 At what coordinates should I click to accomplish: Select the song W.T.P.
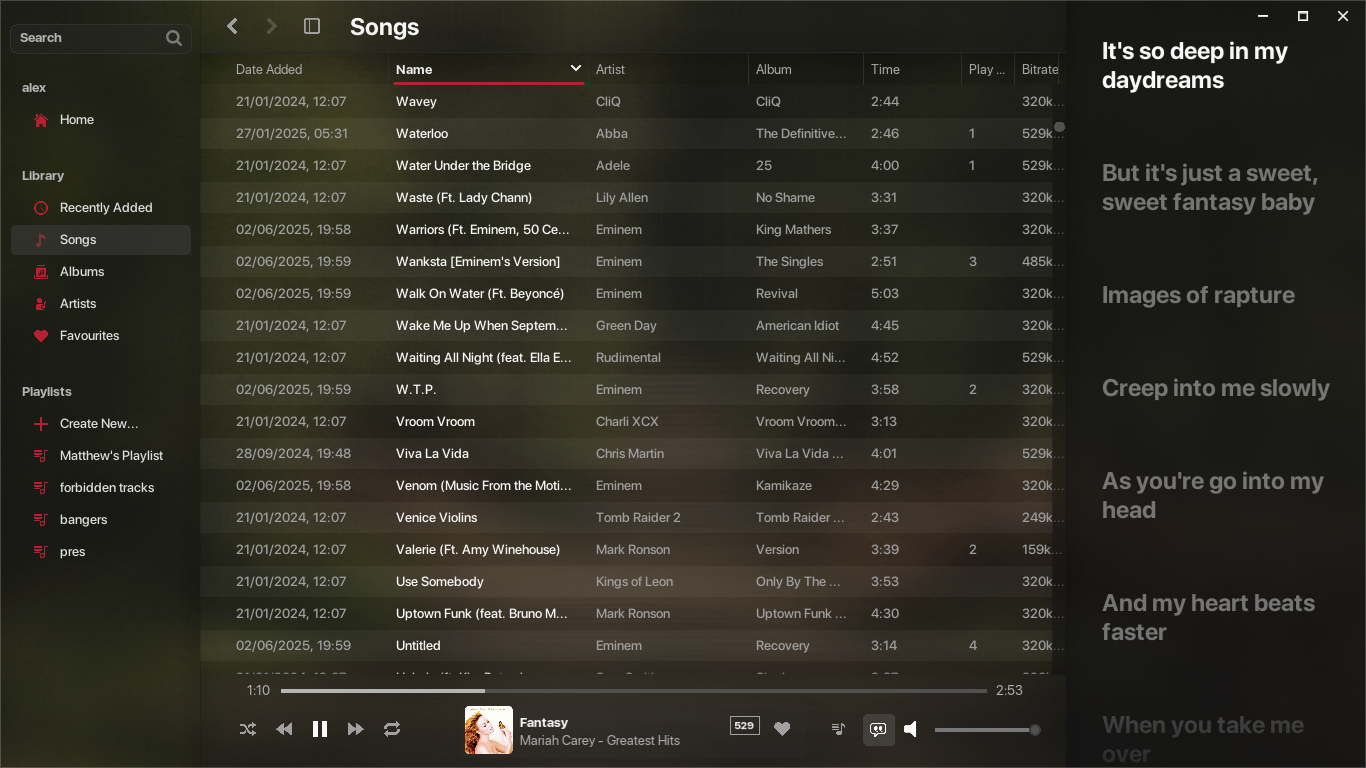coord(416,390)
